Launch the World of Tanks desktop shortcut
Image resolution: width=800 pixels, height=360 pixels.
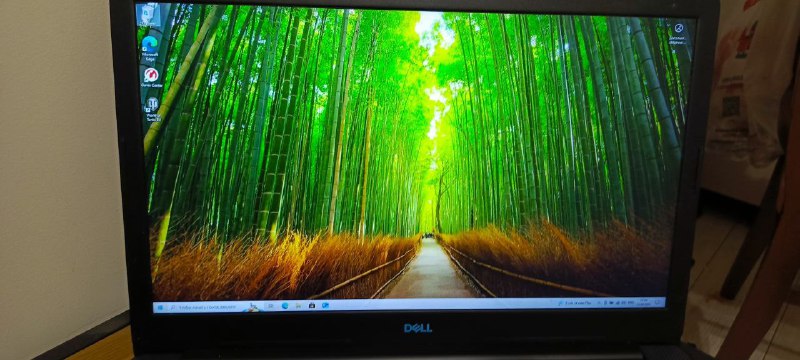point(153,109)
